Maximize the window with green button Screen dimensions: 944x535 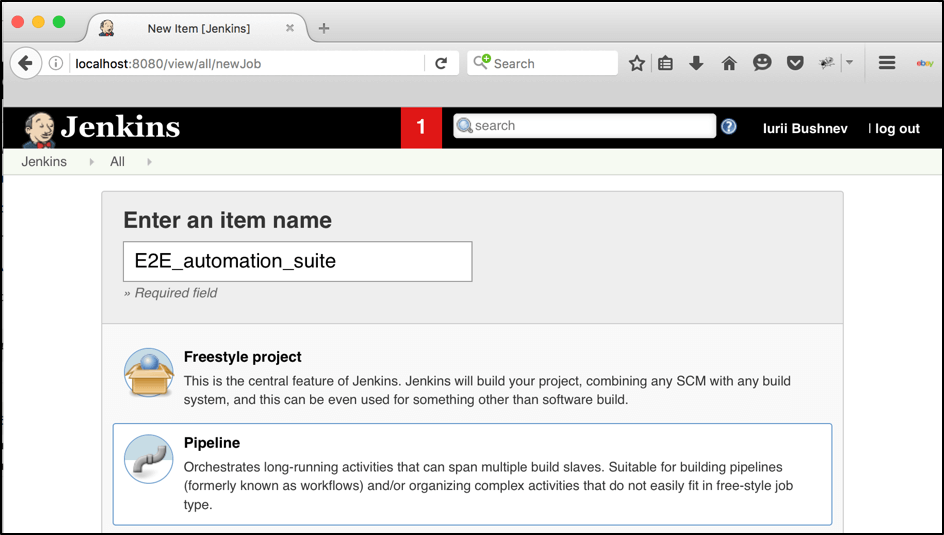coord(59,22)
